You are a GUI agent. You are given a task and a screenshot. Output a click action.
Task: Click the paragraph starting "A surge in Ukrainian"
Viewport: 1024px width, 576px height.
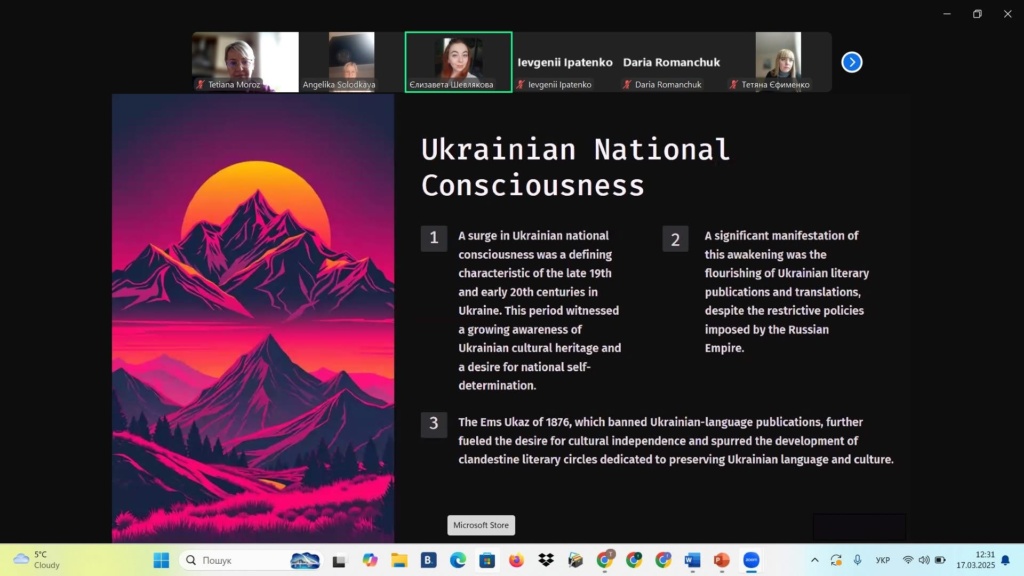539,311
